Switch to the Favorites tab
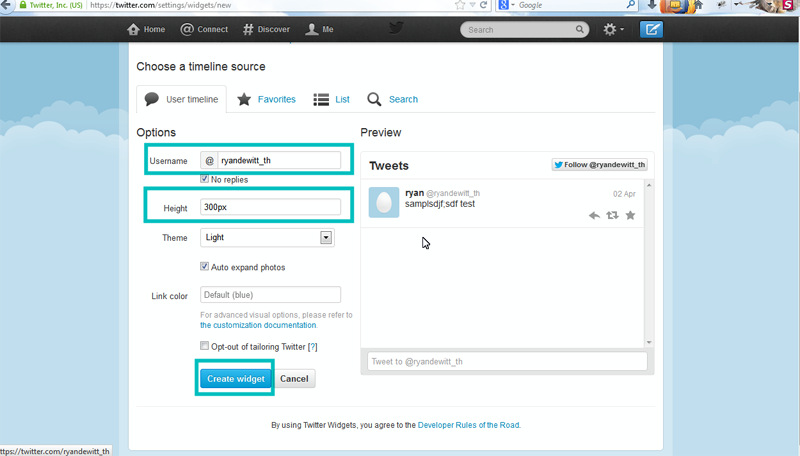The image size is (800, 456). pyautogui.click(x=266, y=99)
